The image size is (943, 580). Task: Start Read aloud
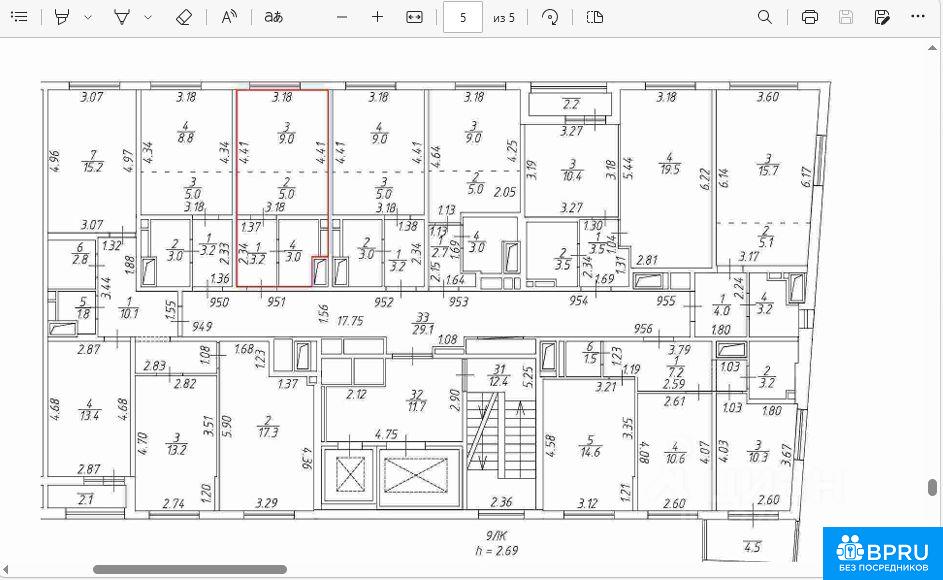pyautogui.click(x=229, y=17)
